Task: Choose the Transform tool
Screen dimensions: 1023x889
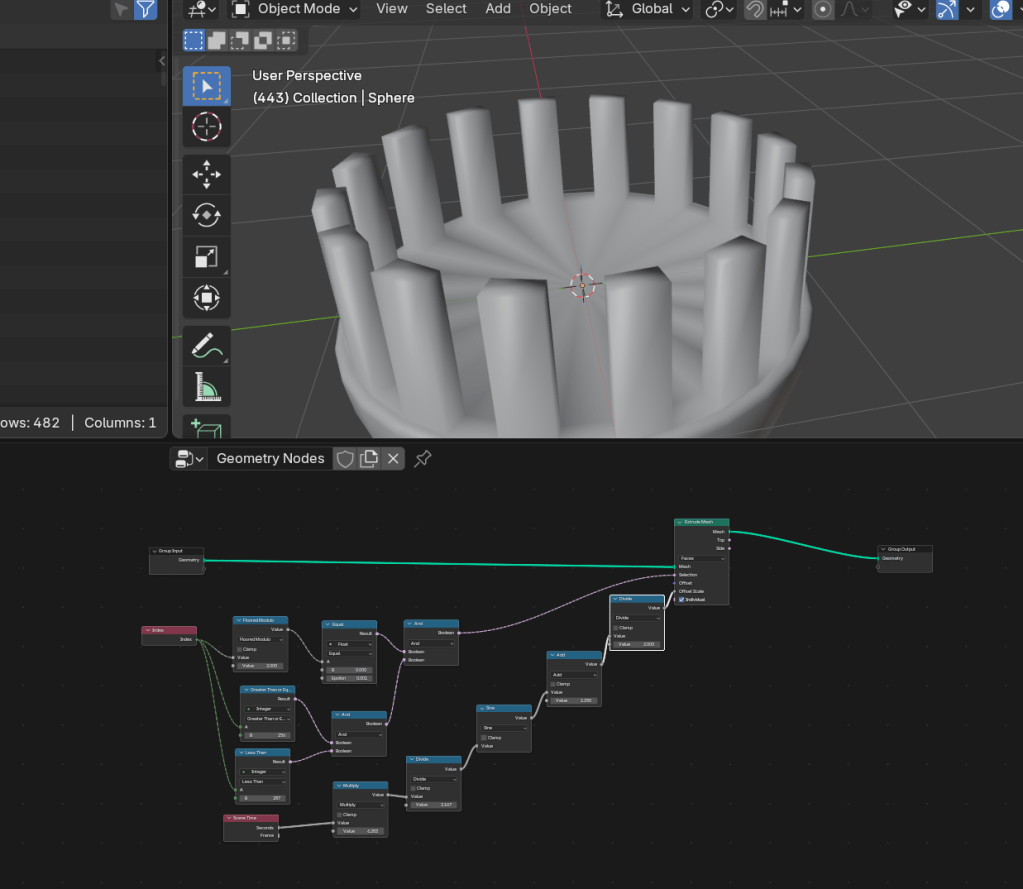Action: 206,298
